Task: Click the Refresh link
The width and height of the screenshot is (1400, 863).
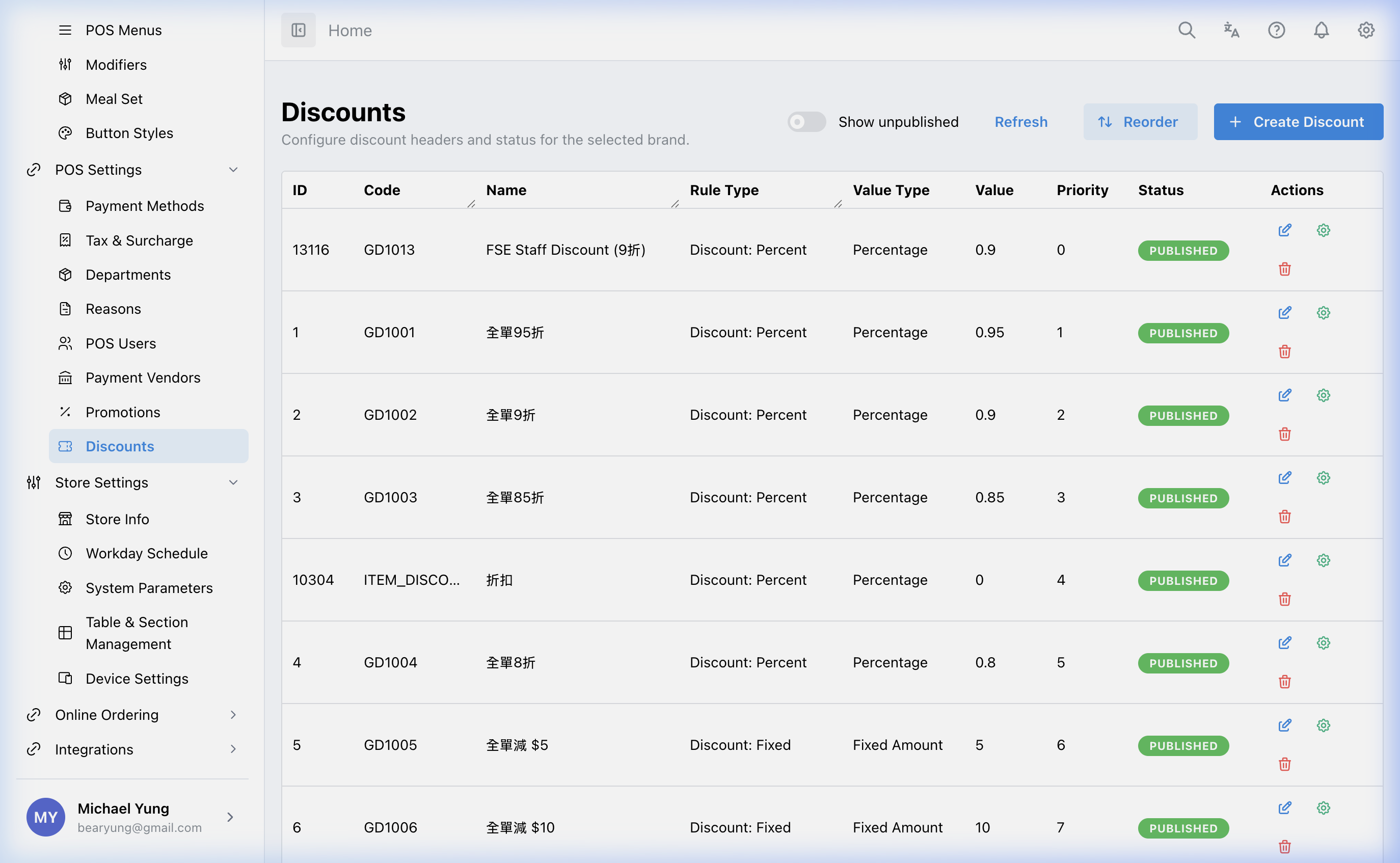Action: (x=1020, y=122)
